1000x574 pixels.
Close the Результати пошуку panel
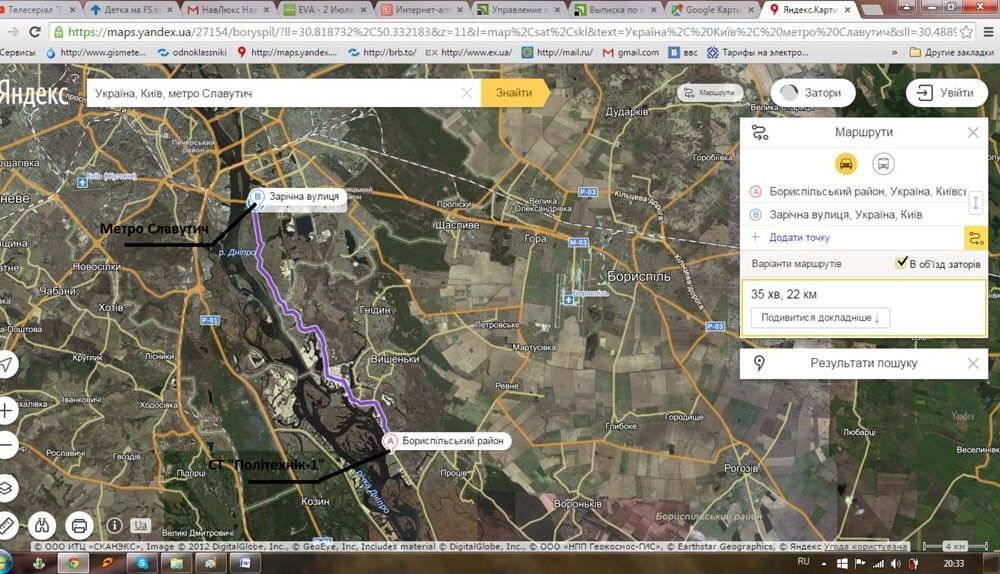pyautogui.click(x=973, y=364)
